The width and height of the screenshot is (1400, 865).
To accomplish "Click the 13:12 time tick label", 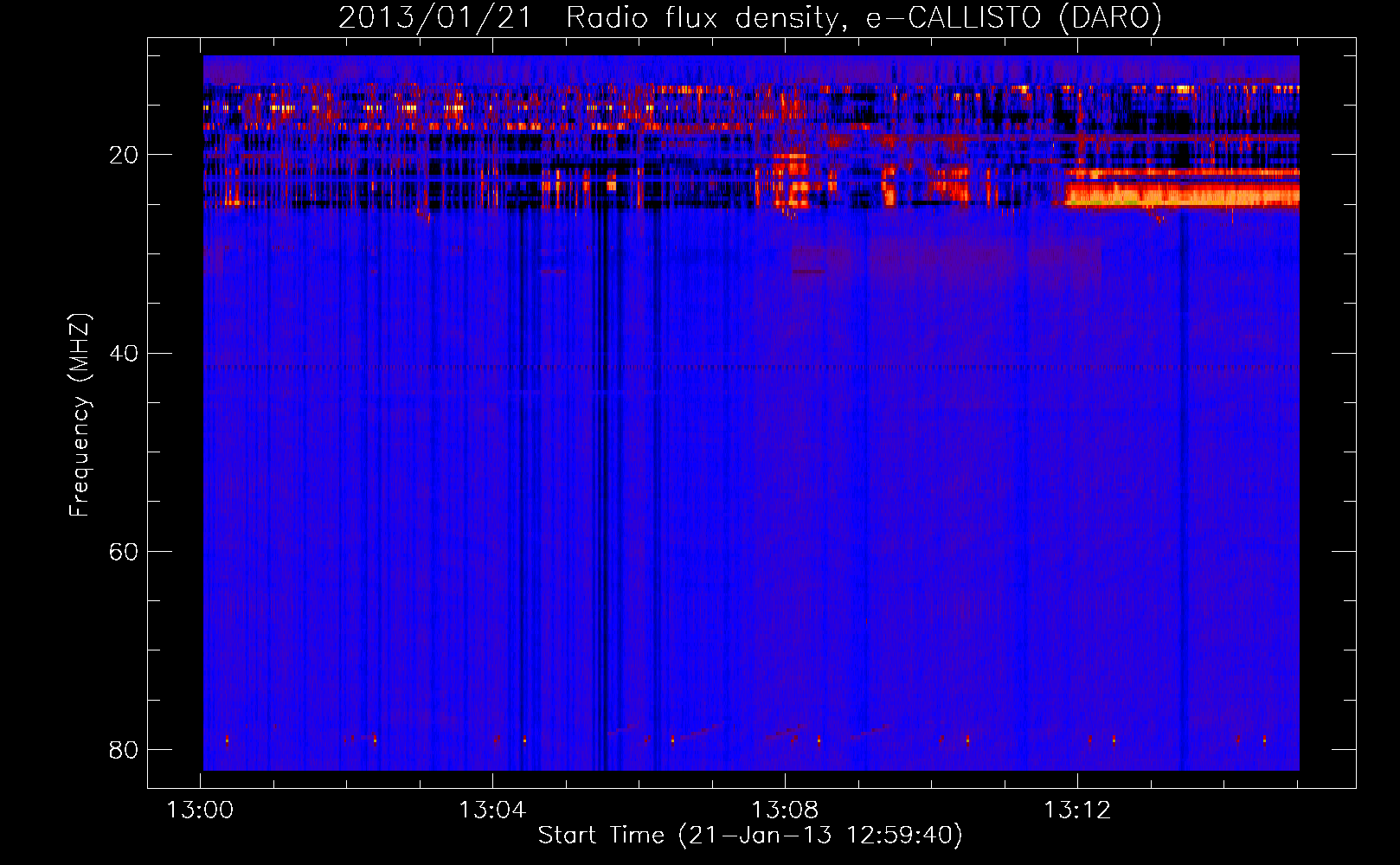I will pos(1077,811).
